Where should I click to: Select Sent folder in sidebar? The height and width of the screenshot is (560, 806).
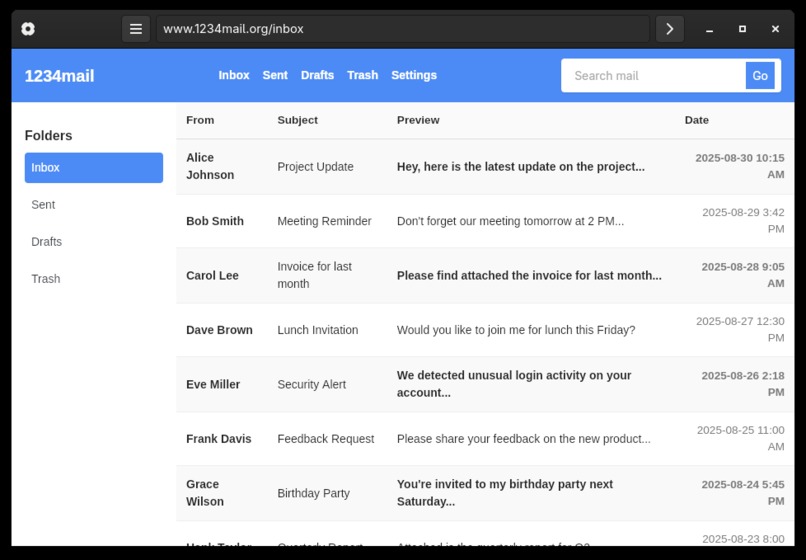94,205
